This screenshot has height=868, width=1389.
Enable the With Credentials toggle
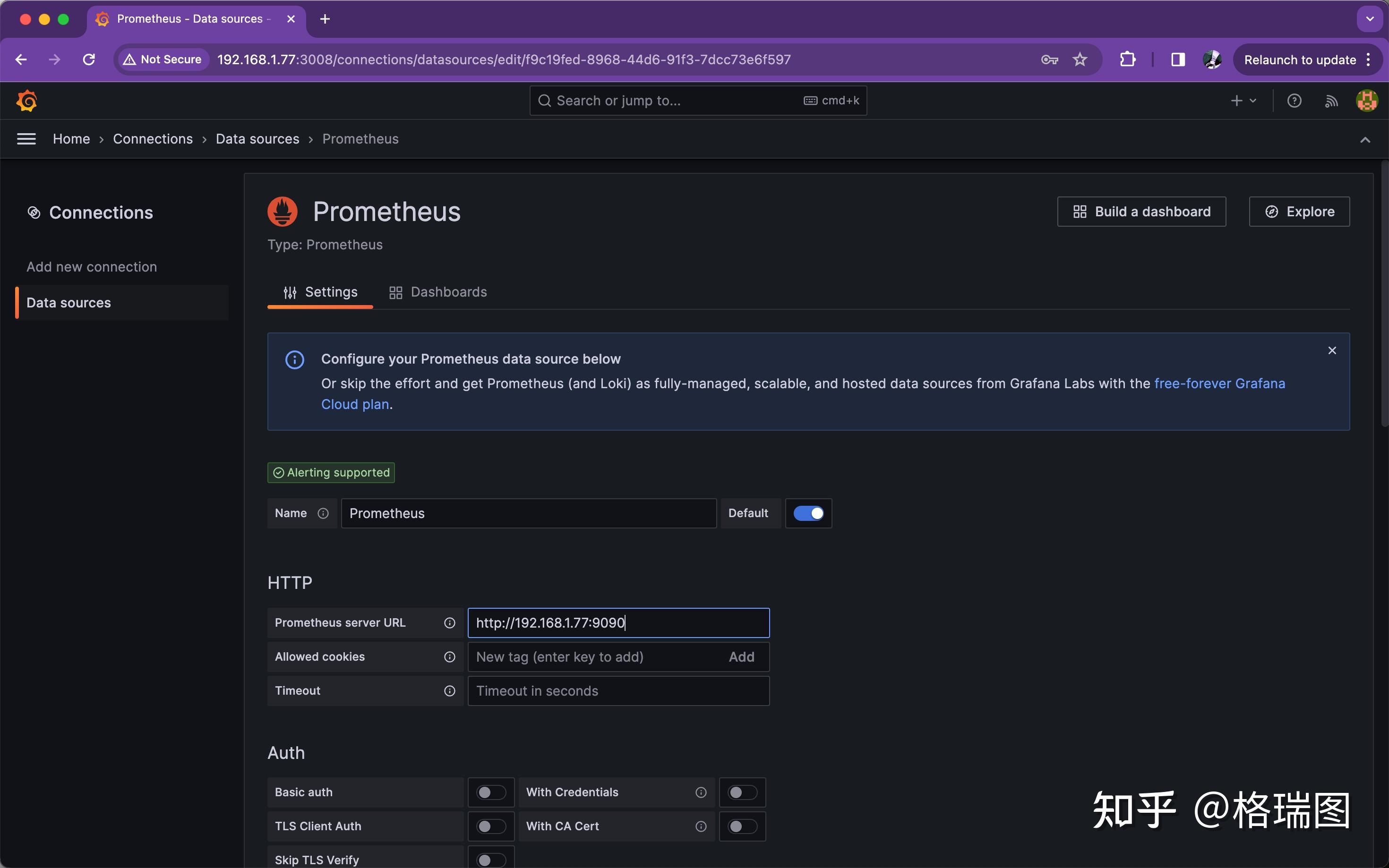[742, 793]
